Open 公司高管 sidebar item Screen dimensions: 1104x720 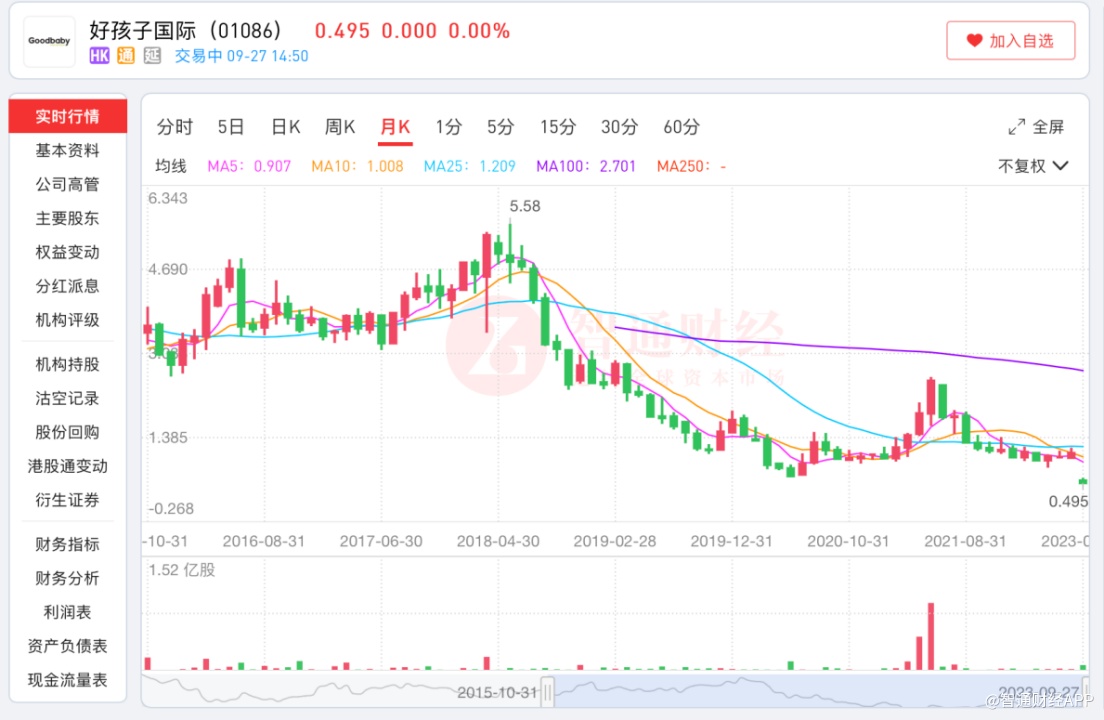[68, 184]
